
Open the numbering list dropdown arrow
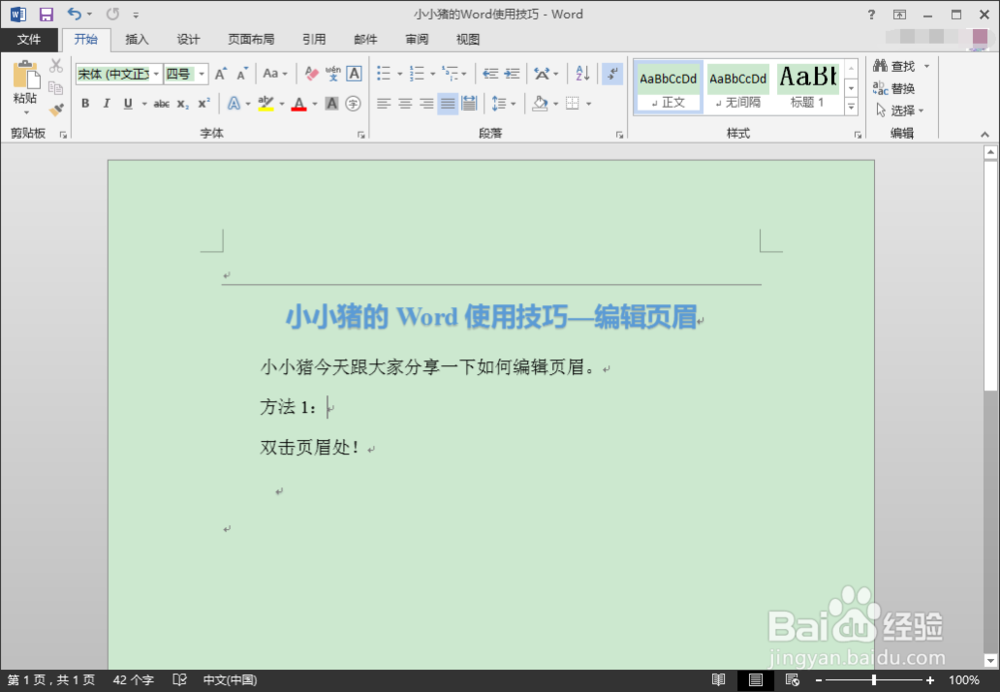[x=432, y=75]
